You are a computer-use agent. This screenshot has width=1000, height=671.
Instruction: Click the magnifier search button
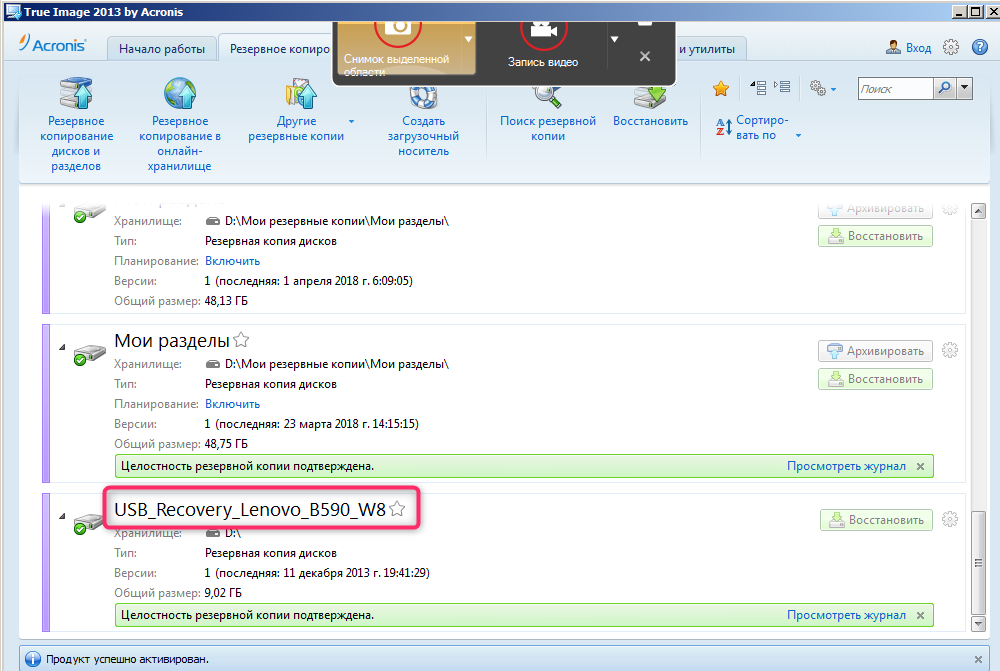944,89
